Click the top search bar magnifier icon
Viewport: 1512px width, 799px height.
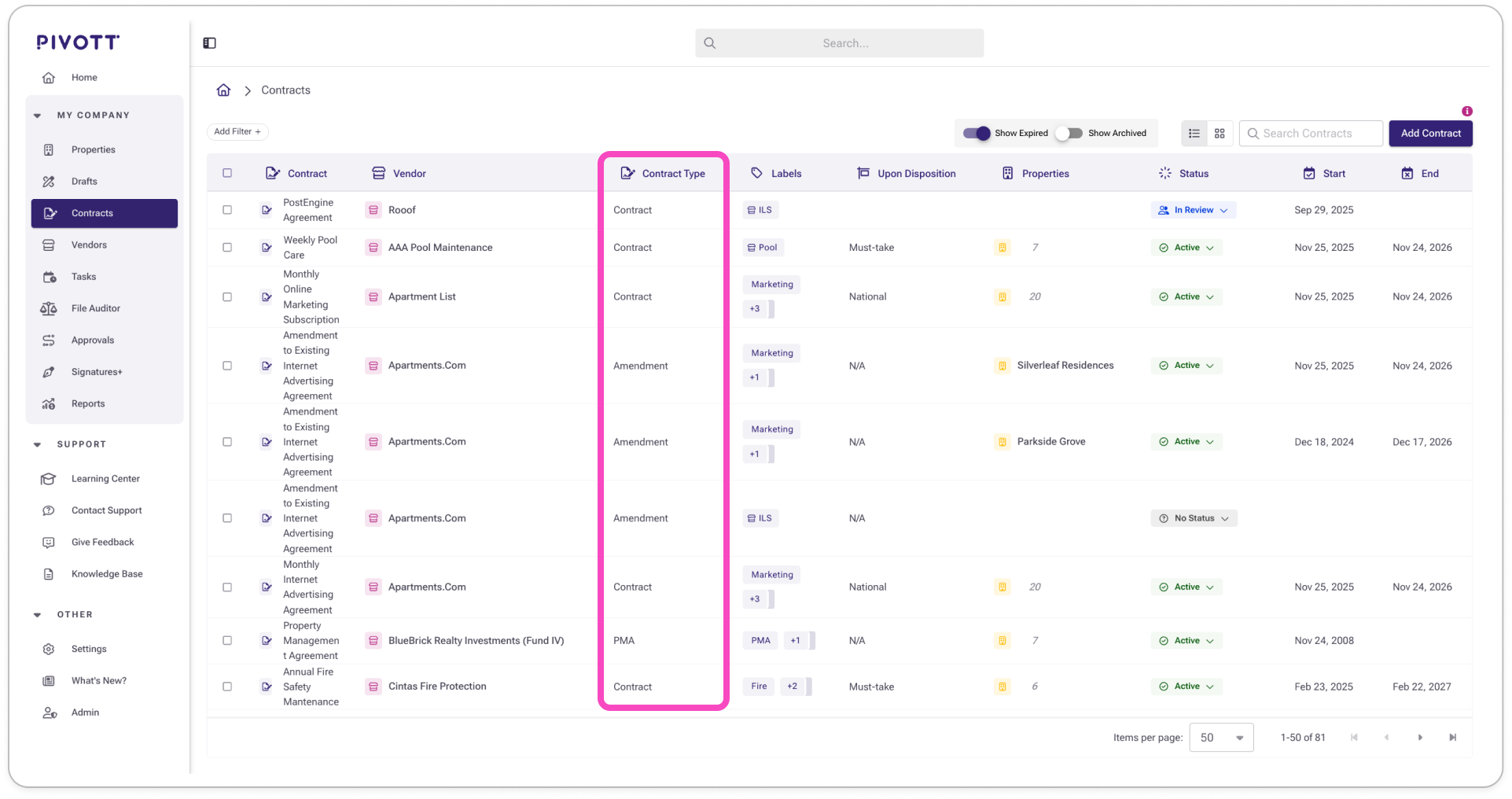pyautogui.click(x=710, y=43)
